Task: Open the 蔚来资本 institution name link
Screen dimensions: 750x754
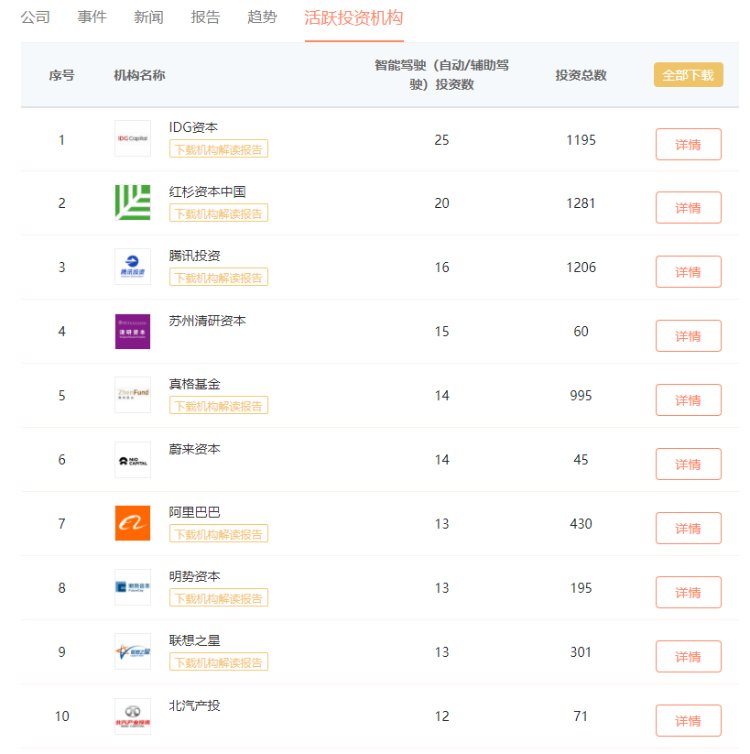Action: coord(194,449)
